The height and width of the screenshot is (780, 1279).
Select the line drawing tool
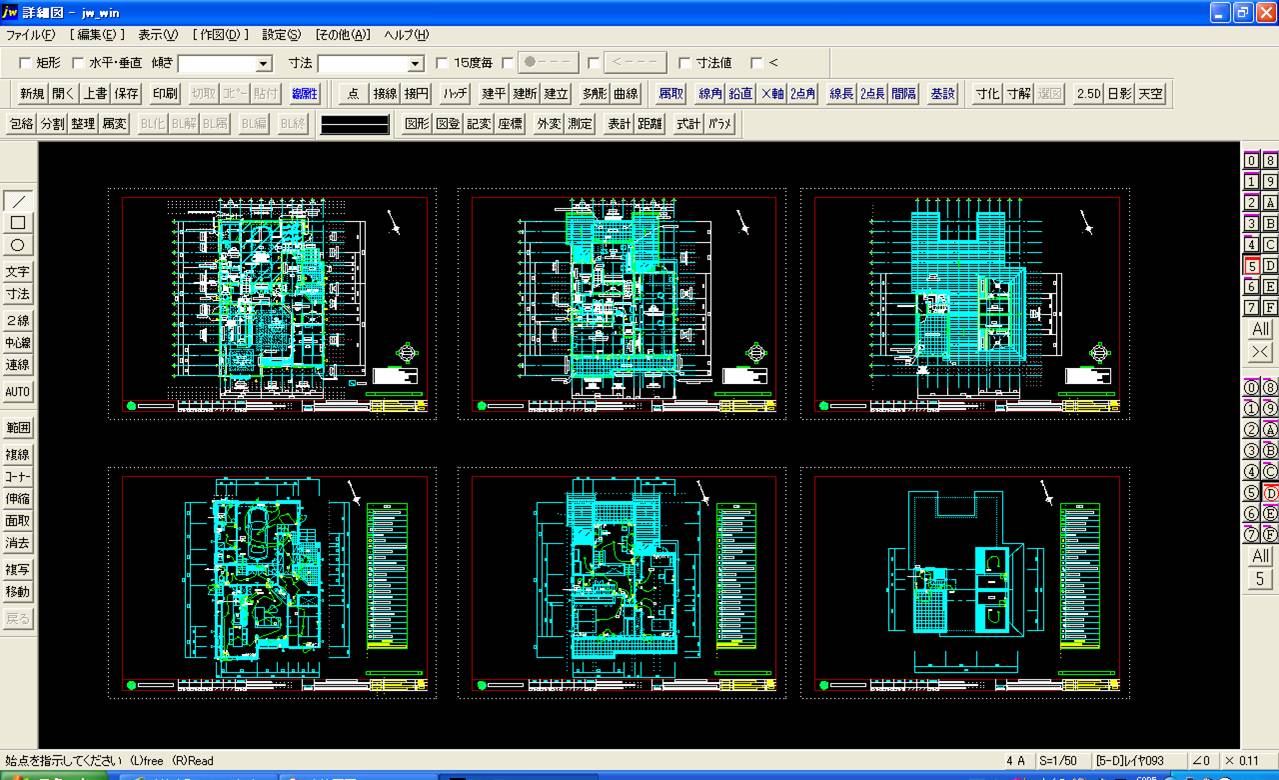click(x=18, y=201)
